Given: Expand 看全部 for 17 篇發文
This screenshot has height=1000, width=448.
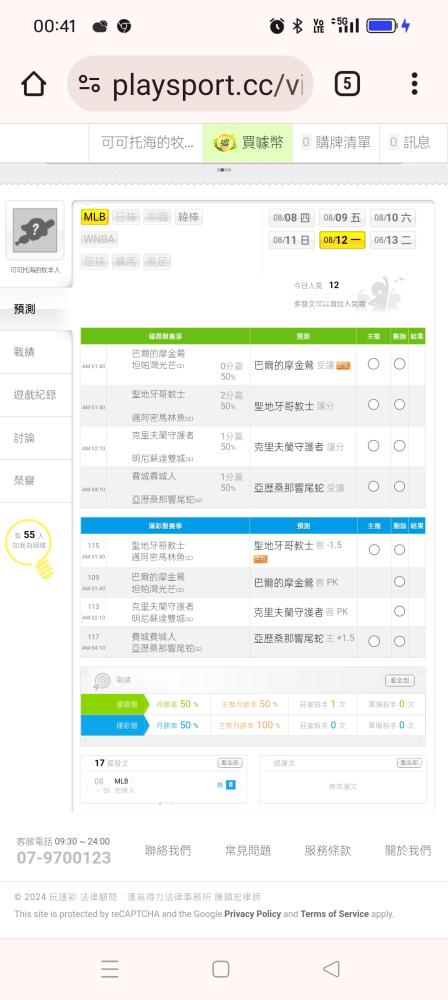Looking at the screenshot, I should click(230, 763).
